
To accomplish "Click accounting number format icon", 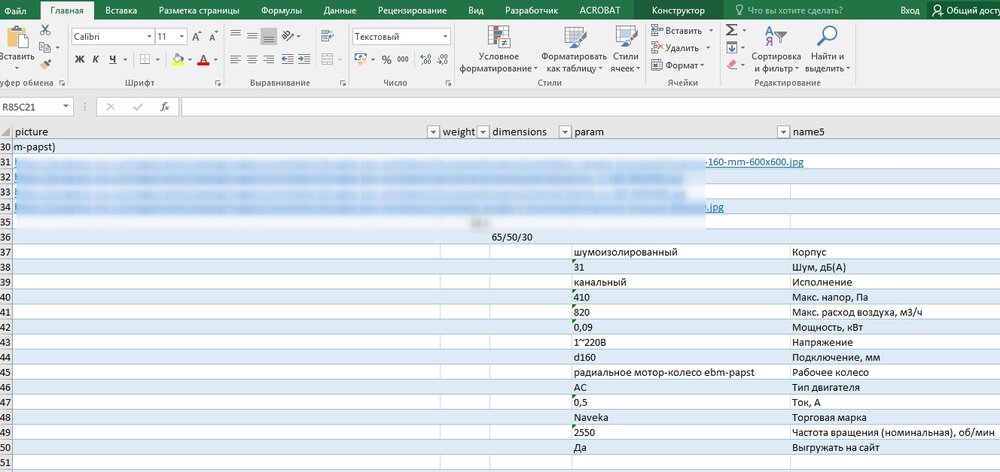I will tap(360, 59).
